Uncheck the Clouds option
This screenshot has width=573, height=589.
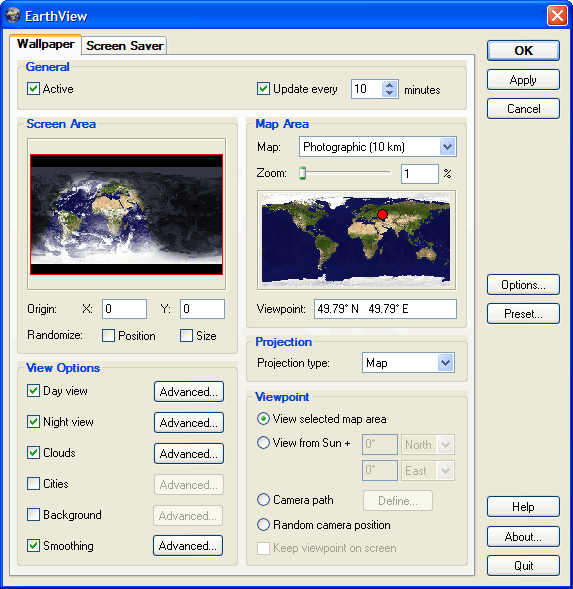pyautogui.click(x=33, y=453)
